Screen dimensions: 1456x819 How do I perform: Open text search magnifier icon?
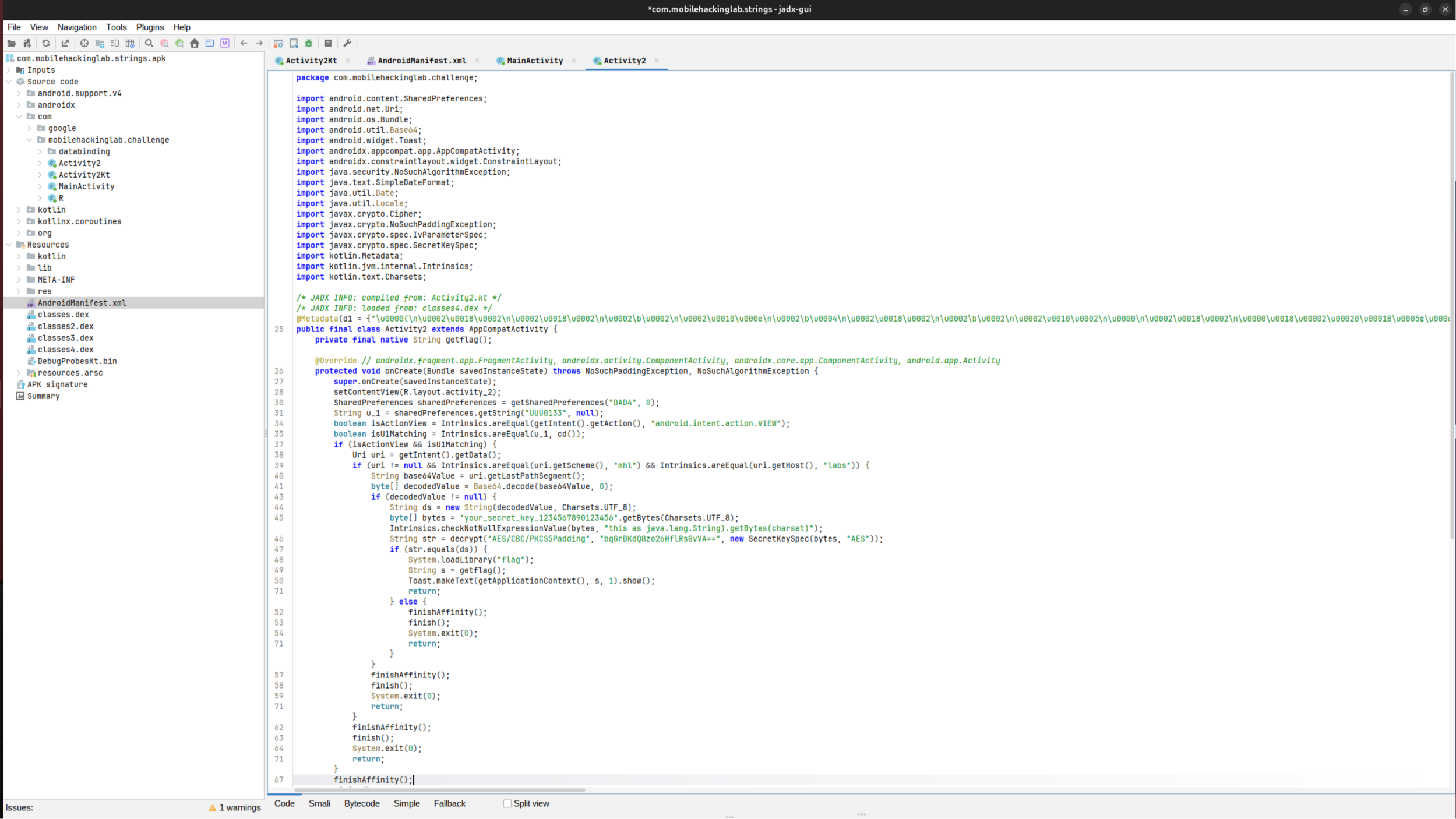149,43
